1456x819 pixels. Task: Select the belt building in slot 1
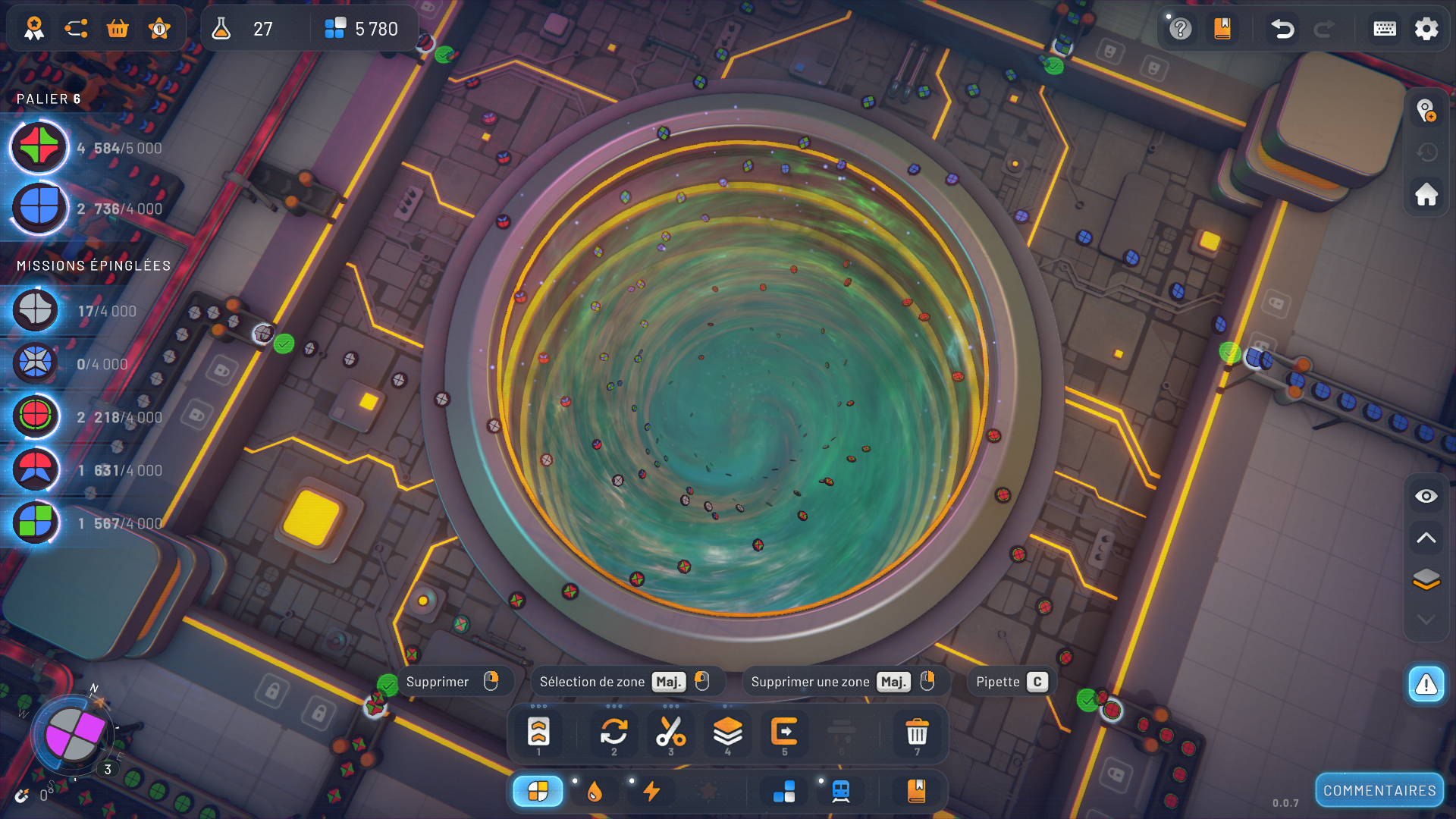coord(538,732)
